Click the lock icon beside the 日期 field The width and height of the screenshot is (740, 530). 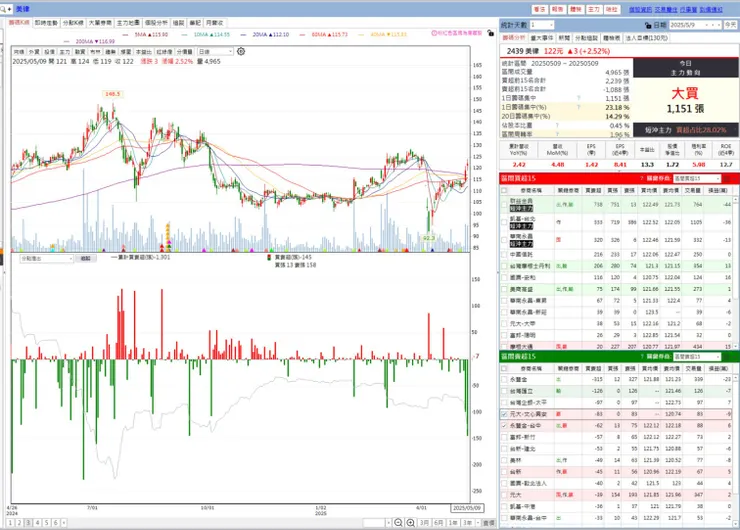pos(648,25)
